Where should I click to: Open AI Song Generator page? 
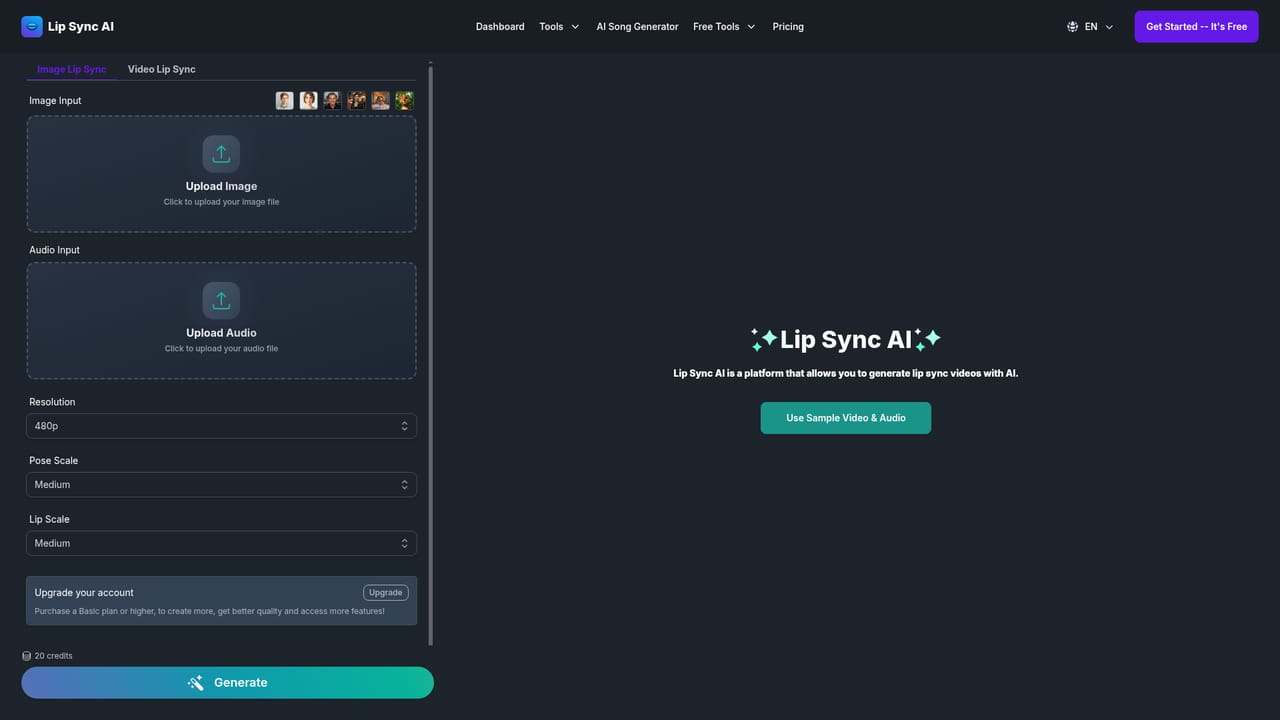pyautogui.click(x=637, y=27)
